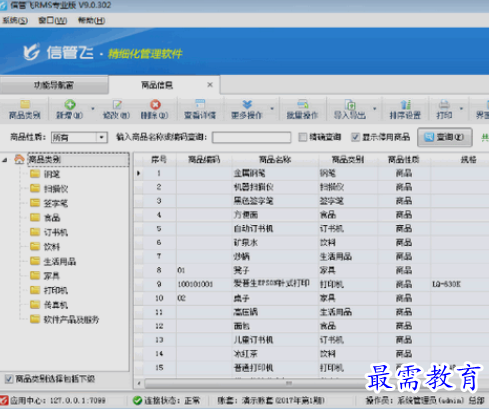Screen dimensions: 489x409
Task: Click the 应用中心 status bar icon
Action: [x=4, y=400]
